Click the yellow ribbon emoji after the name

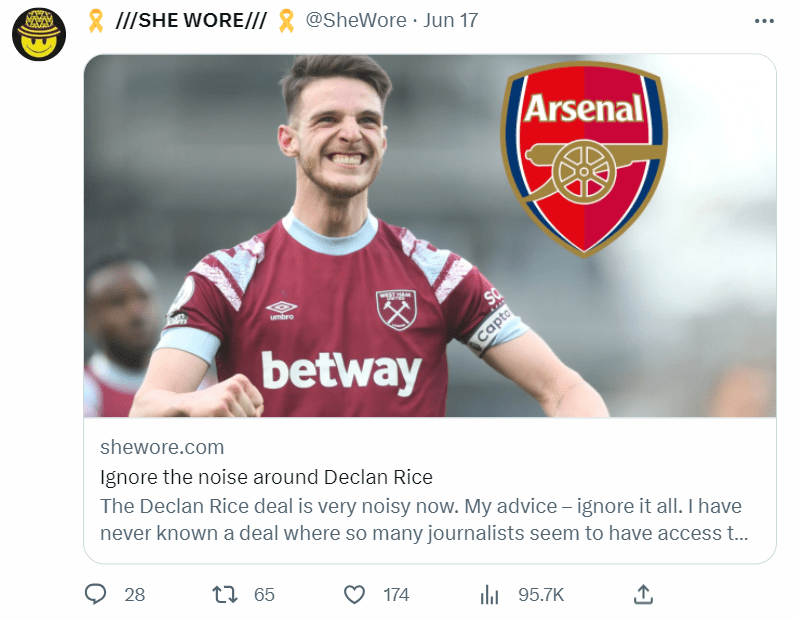286,21
